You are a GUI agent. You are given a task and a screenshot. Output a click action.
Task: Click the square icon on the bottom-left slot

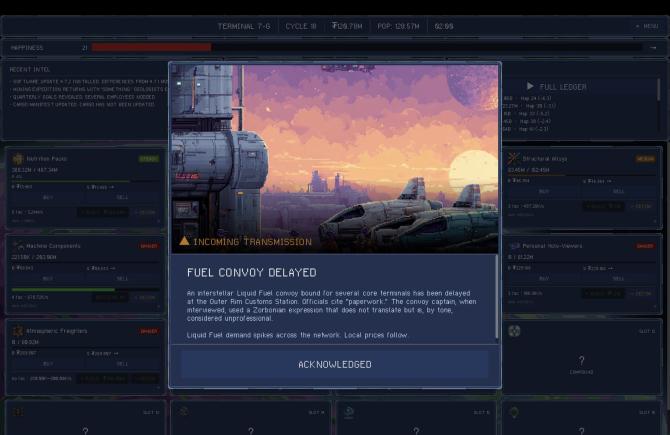(18, 411)
